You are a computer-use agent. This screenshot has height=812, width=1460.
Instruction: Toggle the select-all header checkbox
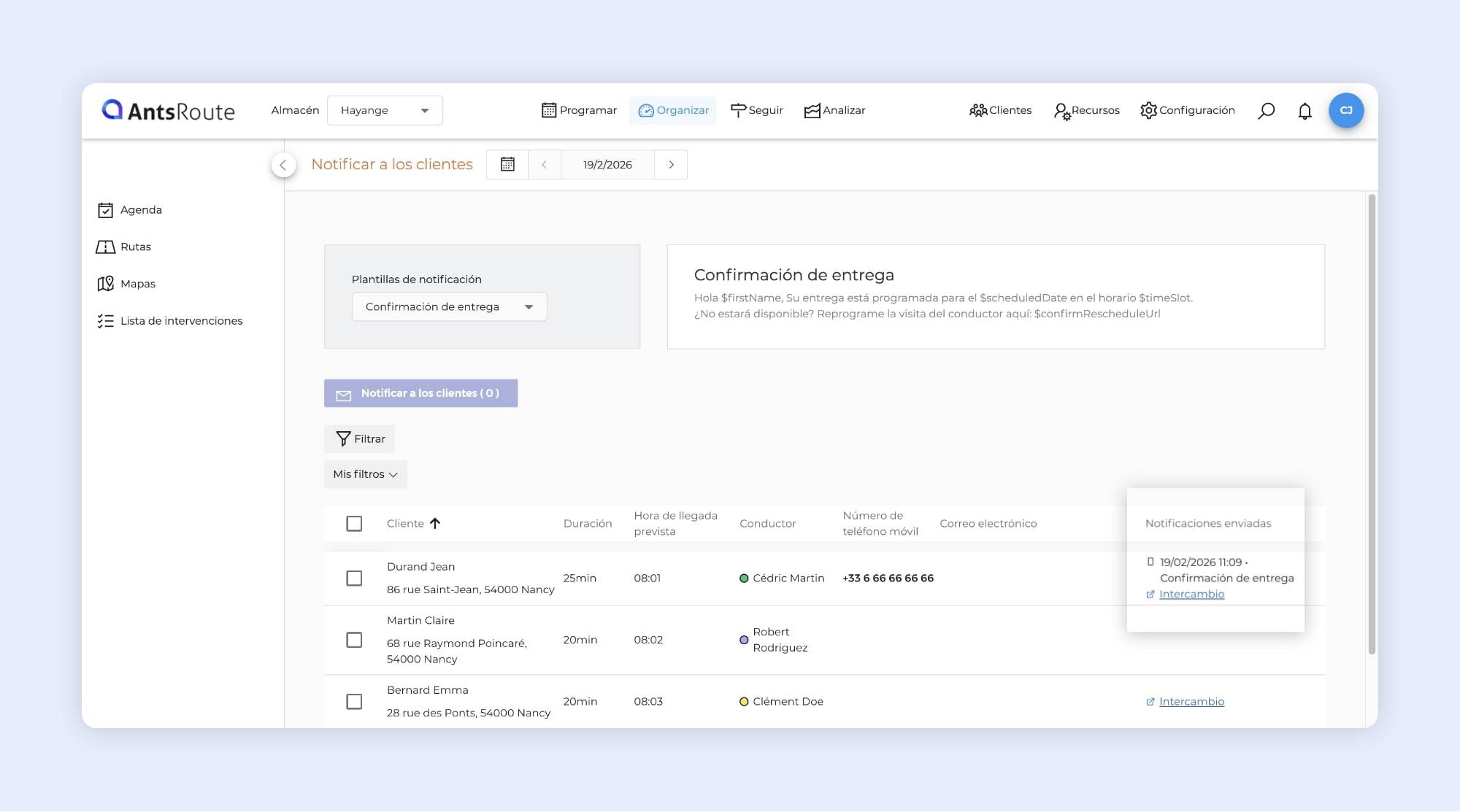pyautogui.click(x=354, y=524)
